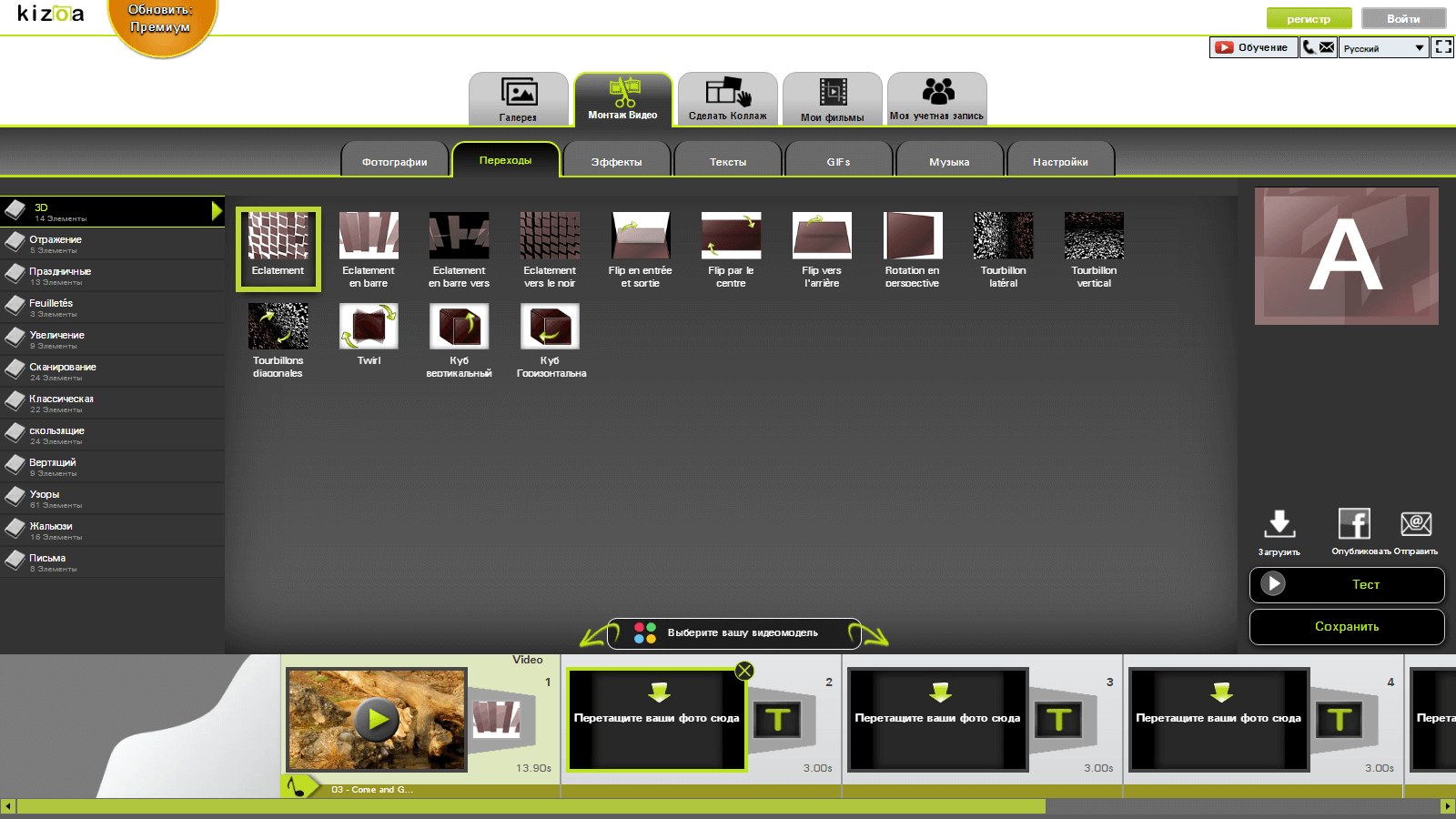Switch to the GIFs tab
Image resolution: width=1456 pixels, height=819 pixels.
[x=839, y=160]
